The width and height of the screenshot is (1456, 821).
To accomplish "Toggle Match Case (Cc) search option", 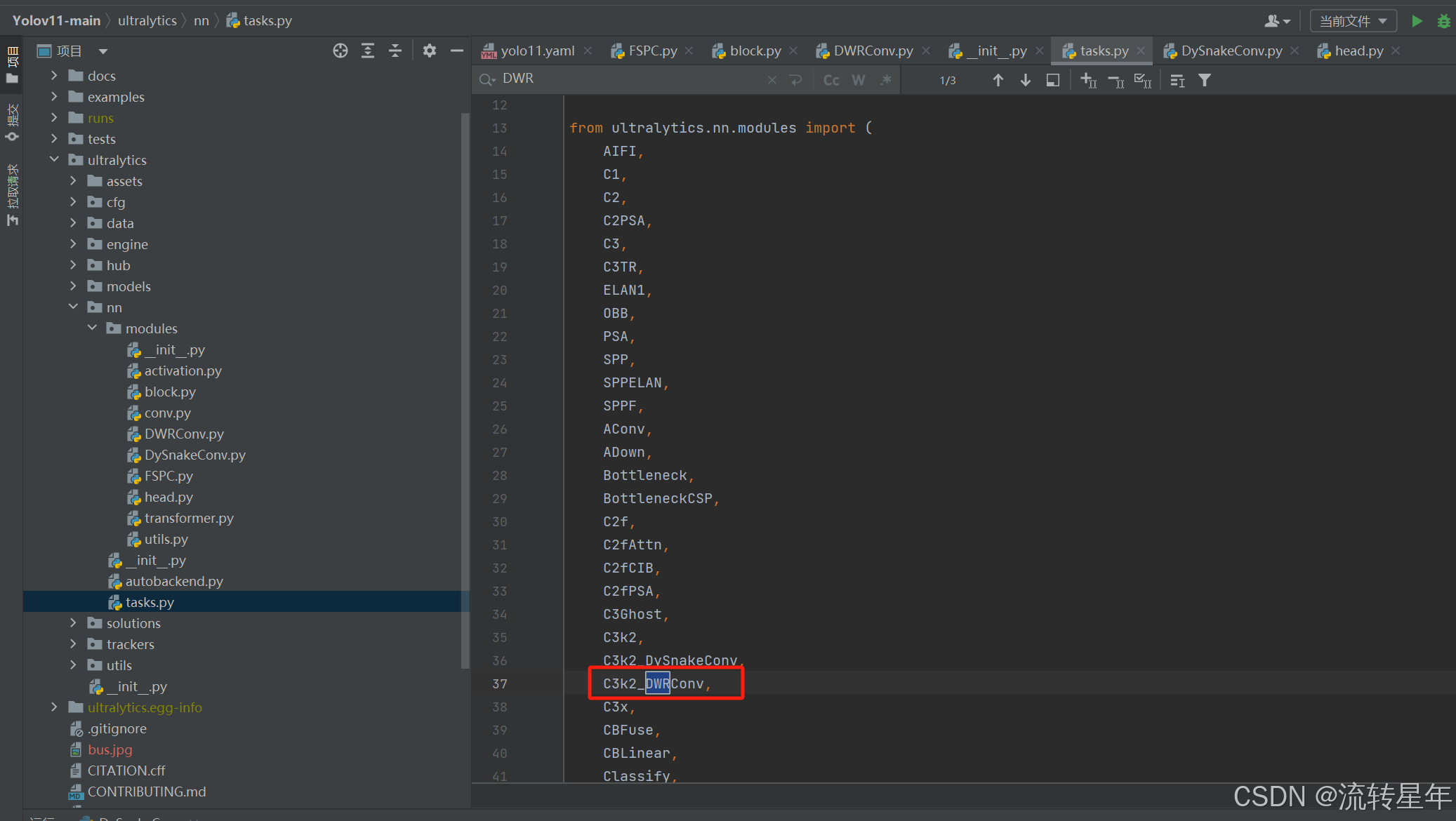I will point(831,80).
